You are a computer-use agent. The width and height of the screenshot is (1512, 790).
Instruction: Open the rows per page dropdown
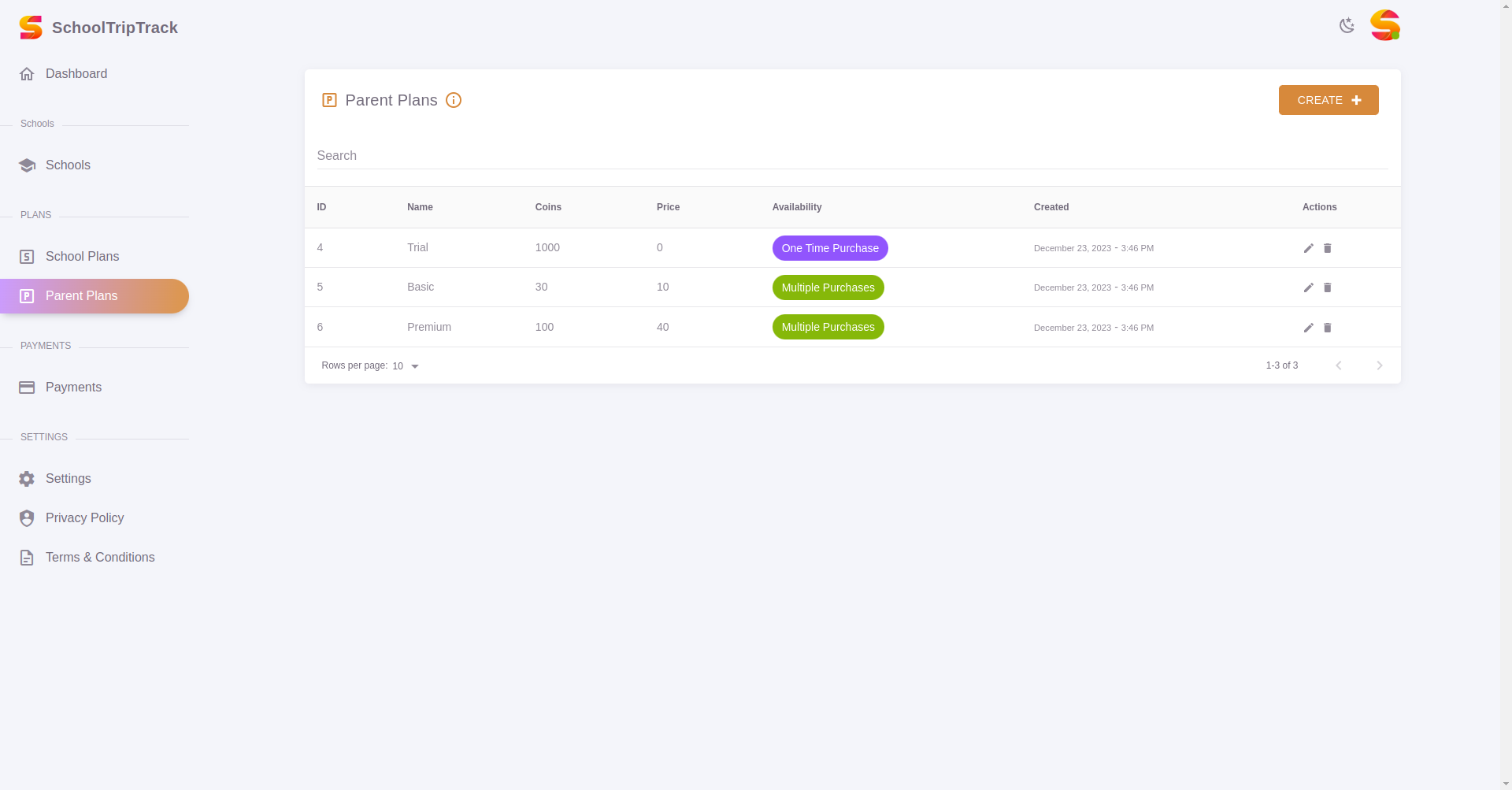tap(406, 366)
